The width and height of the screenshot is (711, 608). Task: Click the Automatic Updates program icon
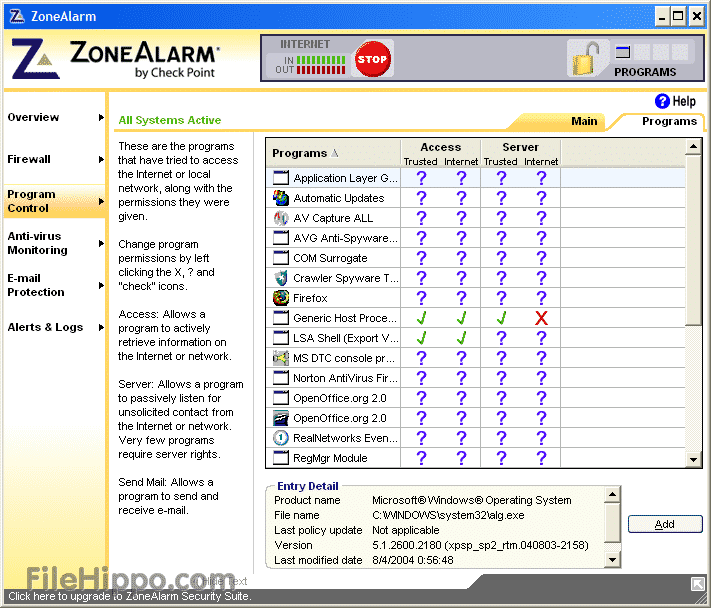click(x=281, y=198)
